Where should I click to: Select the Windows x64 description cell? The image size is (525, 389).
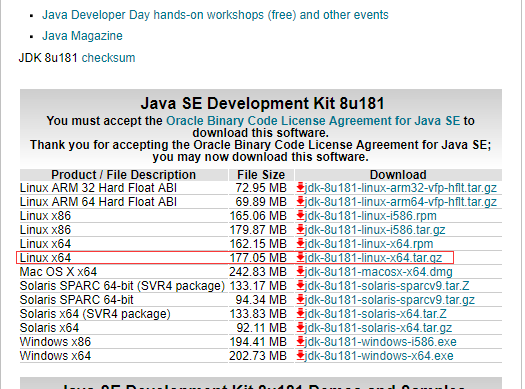(55, 356)
